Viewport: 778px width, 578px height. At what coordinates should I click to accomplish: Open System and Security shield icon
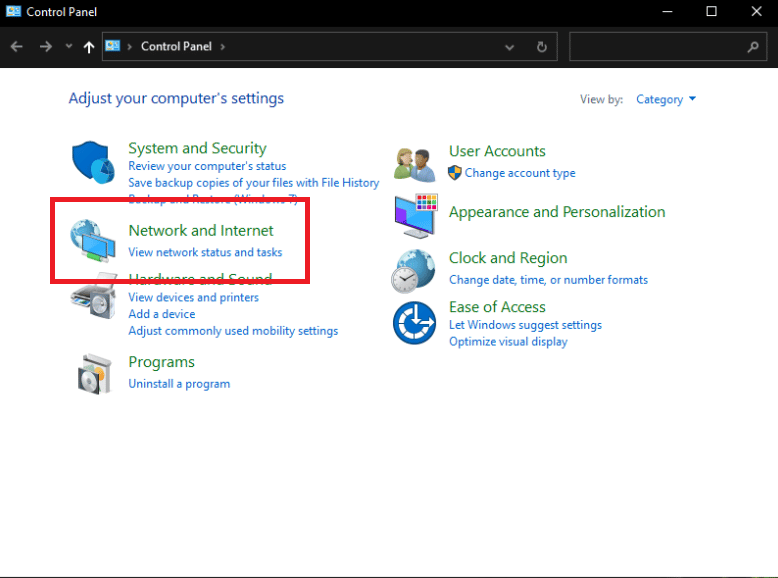pyautogui.click(x=93, y=162)
